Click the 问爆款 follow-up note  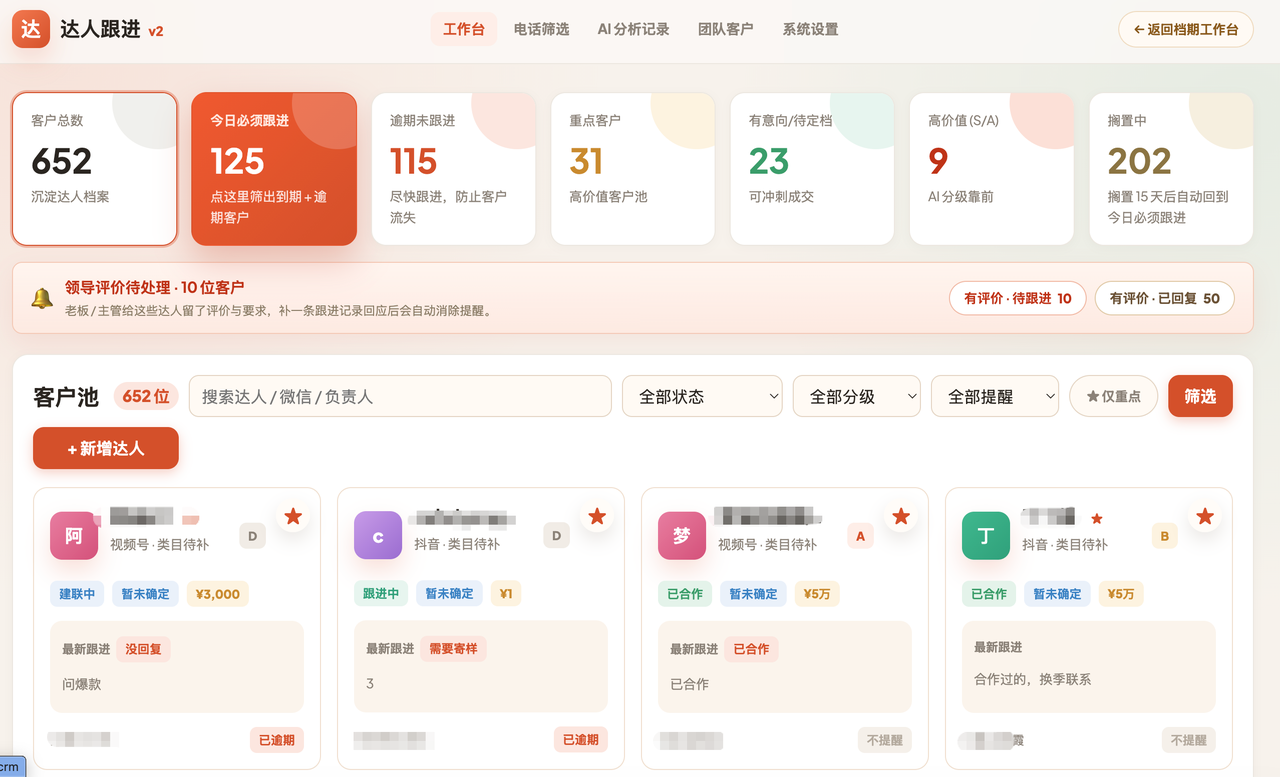(82, 684)
